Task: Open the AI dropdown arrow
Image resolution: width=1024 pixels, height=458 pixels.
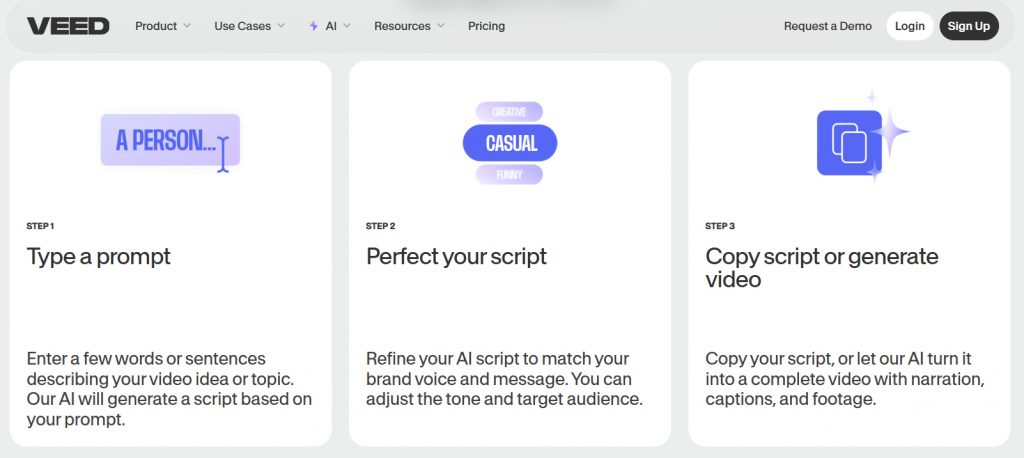Action: click(347, 26)
